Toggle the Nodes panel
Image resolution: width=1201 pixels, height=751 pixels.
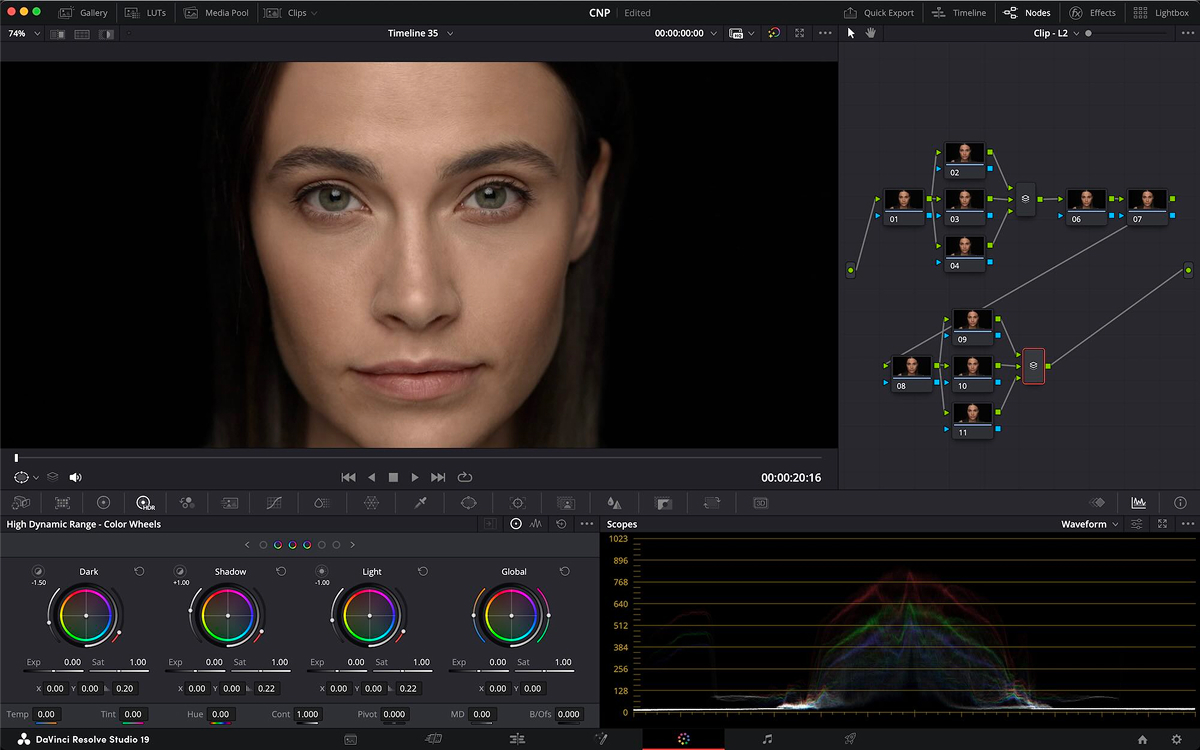(x=1026, y=13)
